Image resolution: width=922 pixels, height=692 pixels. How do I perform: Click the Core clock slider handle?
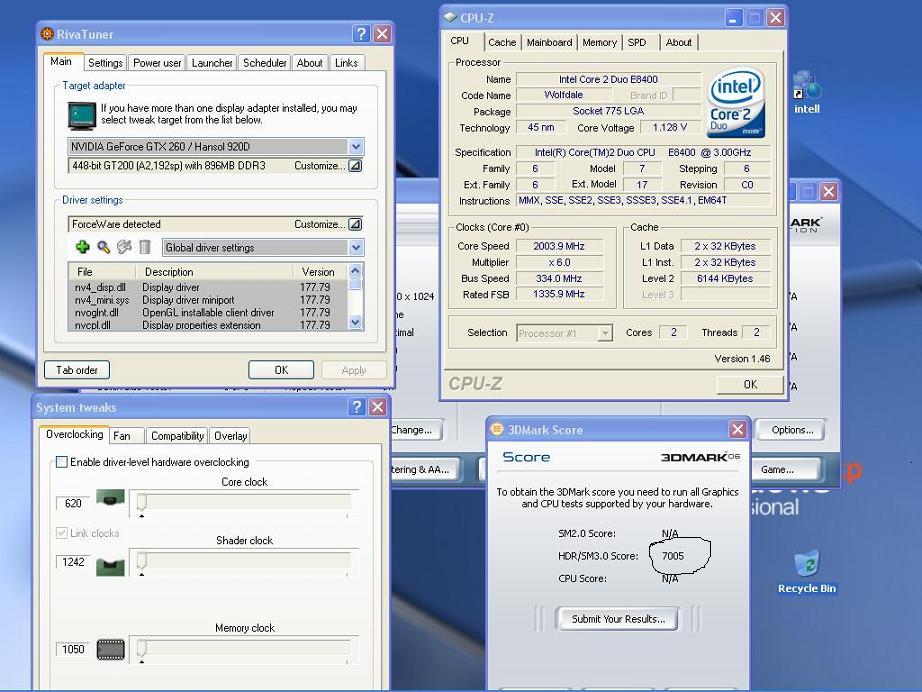(x=142, y=503)
